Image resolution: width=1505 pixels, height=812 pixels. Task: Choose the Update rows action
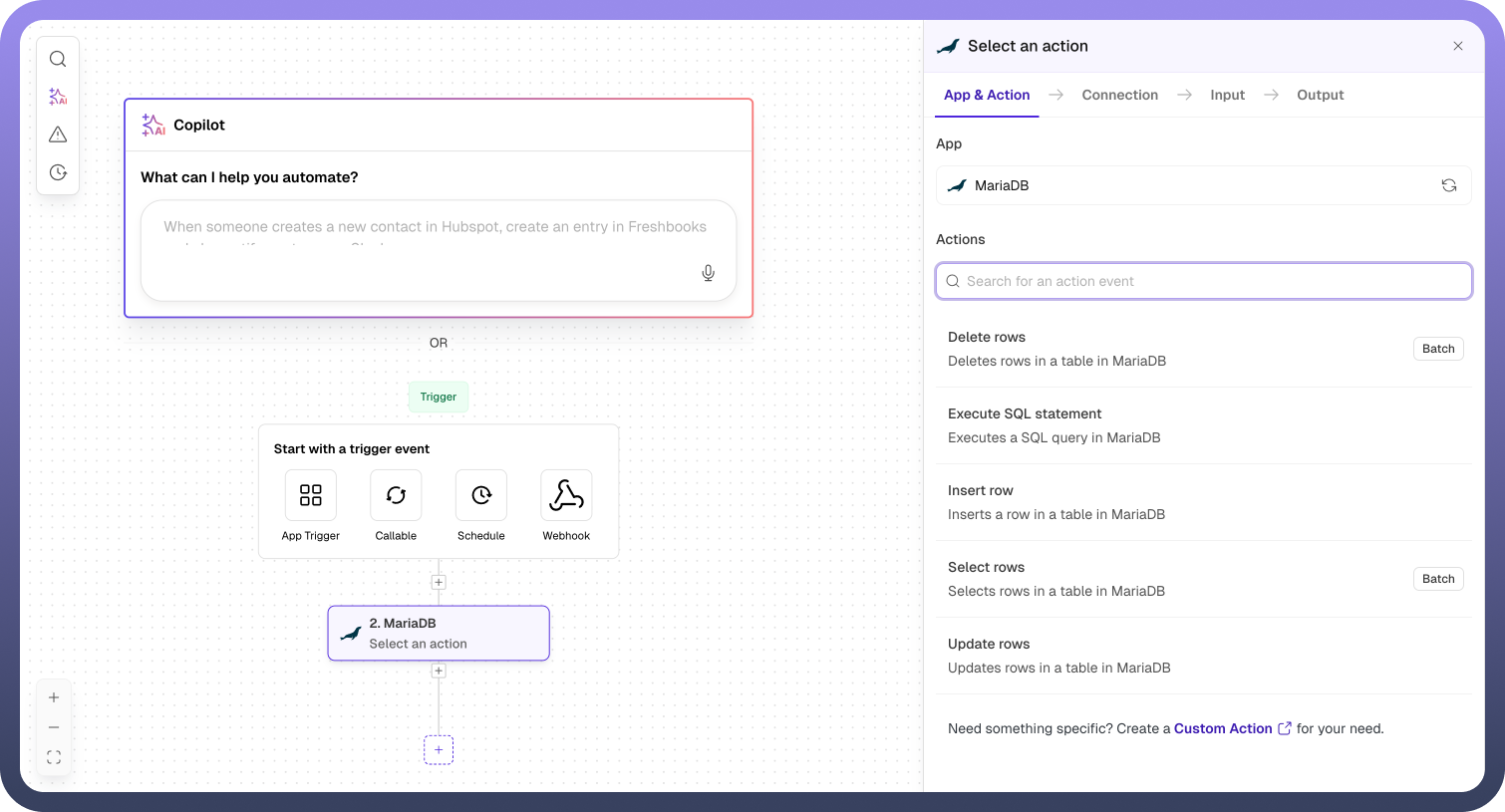click(x=1204, y=656)
